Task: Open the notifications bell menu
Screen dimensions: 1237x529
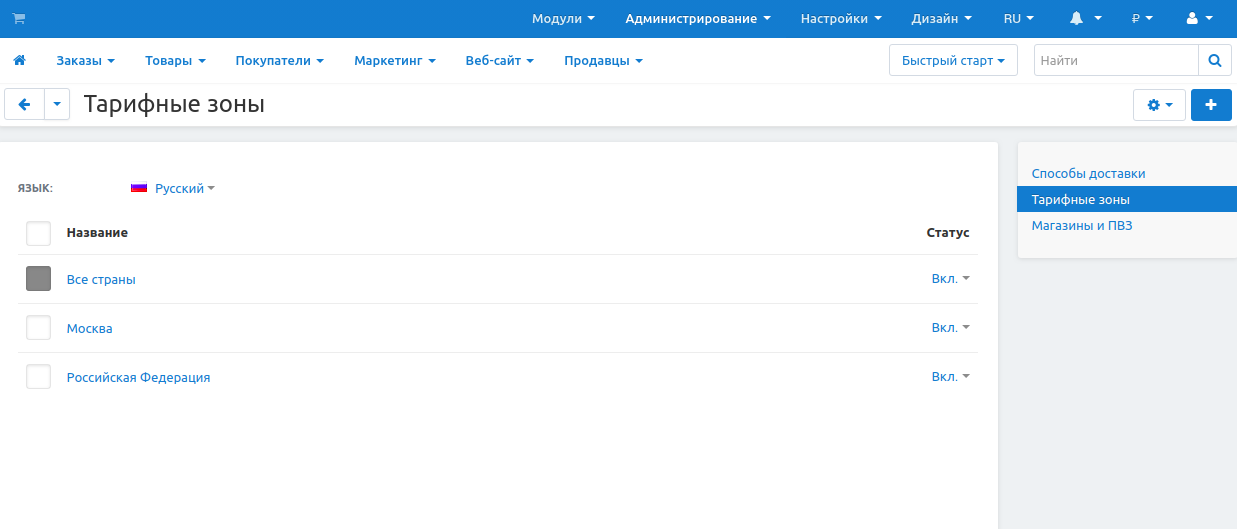Action: coord(1085,18)
